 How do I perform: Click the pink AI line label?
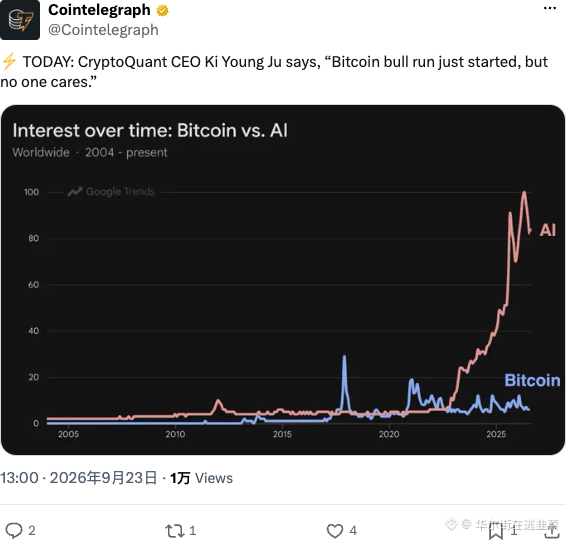click(548, 230)
